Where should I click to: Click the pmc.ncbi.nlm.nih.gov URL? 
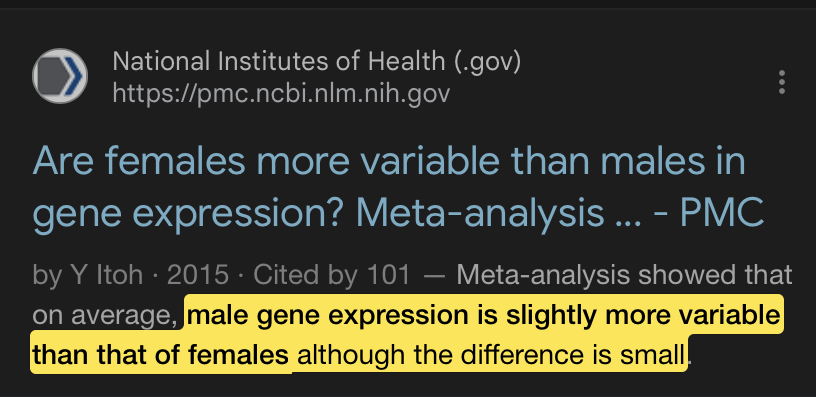[281, 94]
